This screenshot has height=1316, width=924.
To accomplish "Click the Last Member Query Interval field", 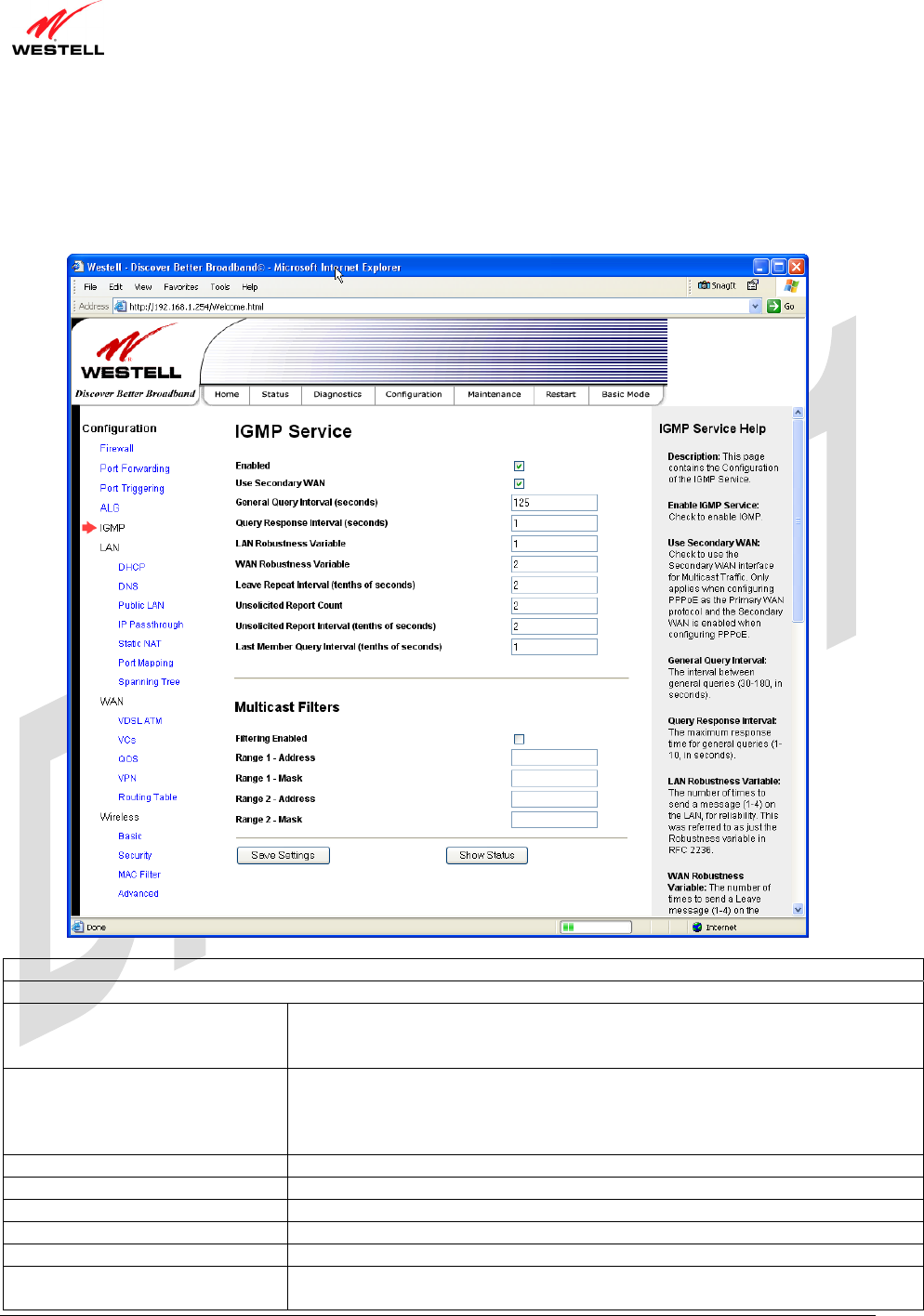I will [554, 647].
